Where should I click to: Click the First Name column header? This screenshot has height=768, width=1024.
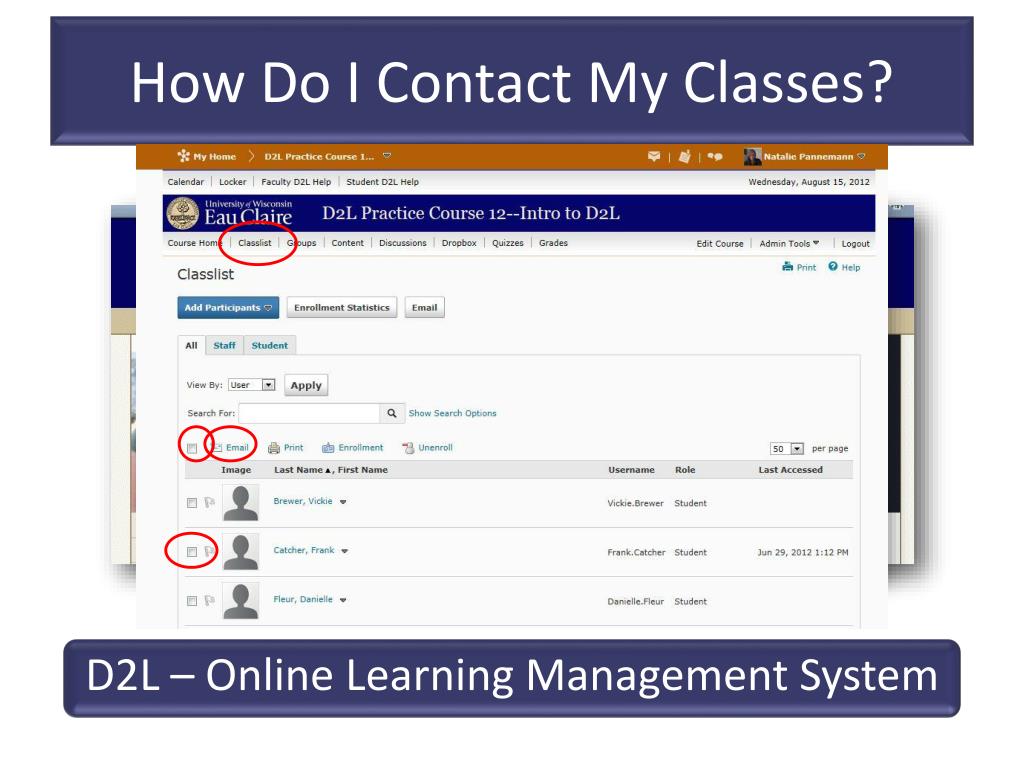pyautogui.click(x=363, y=470)
